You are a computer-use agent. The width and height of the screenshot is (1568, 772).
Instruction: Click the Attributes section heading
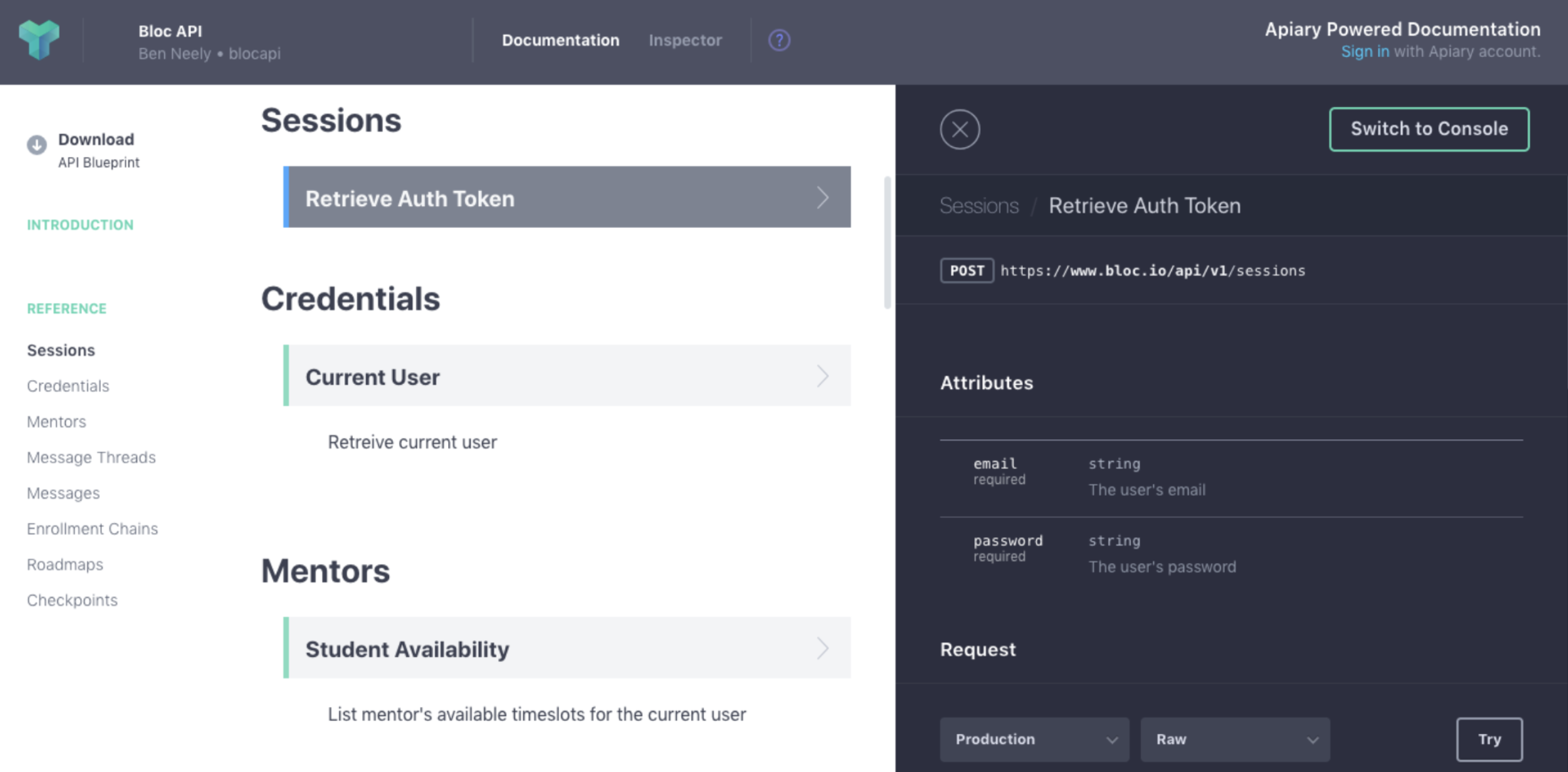(x=986, y=383)
